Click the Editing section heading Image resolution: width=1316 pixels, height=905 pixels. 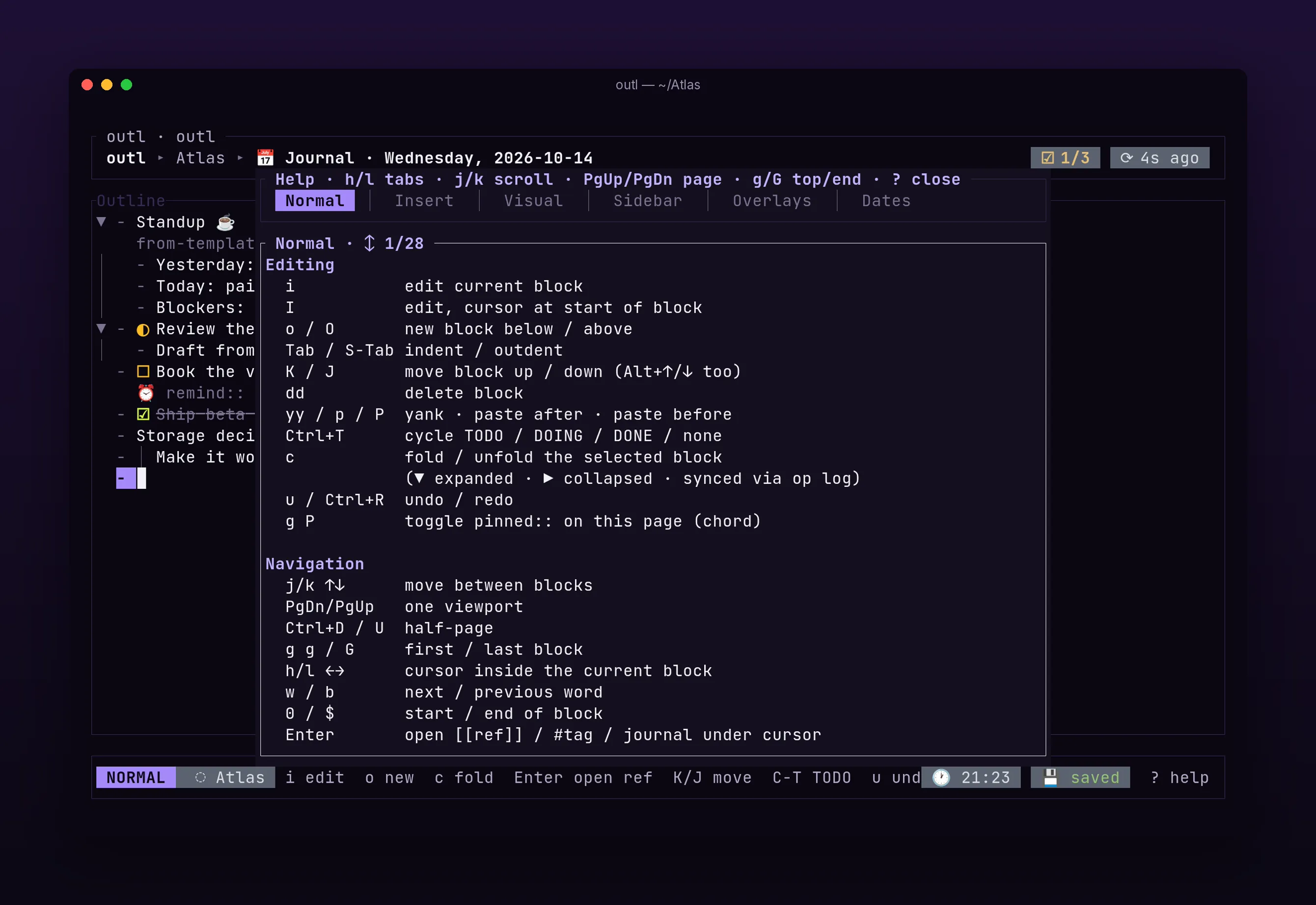pos(300,265)
